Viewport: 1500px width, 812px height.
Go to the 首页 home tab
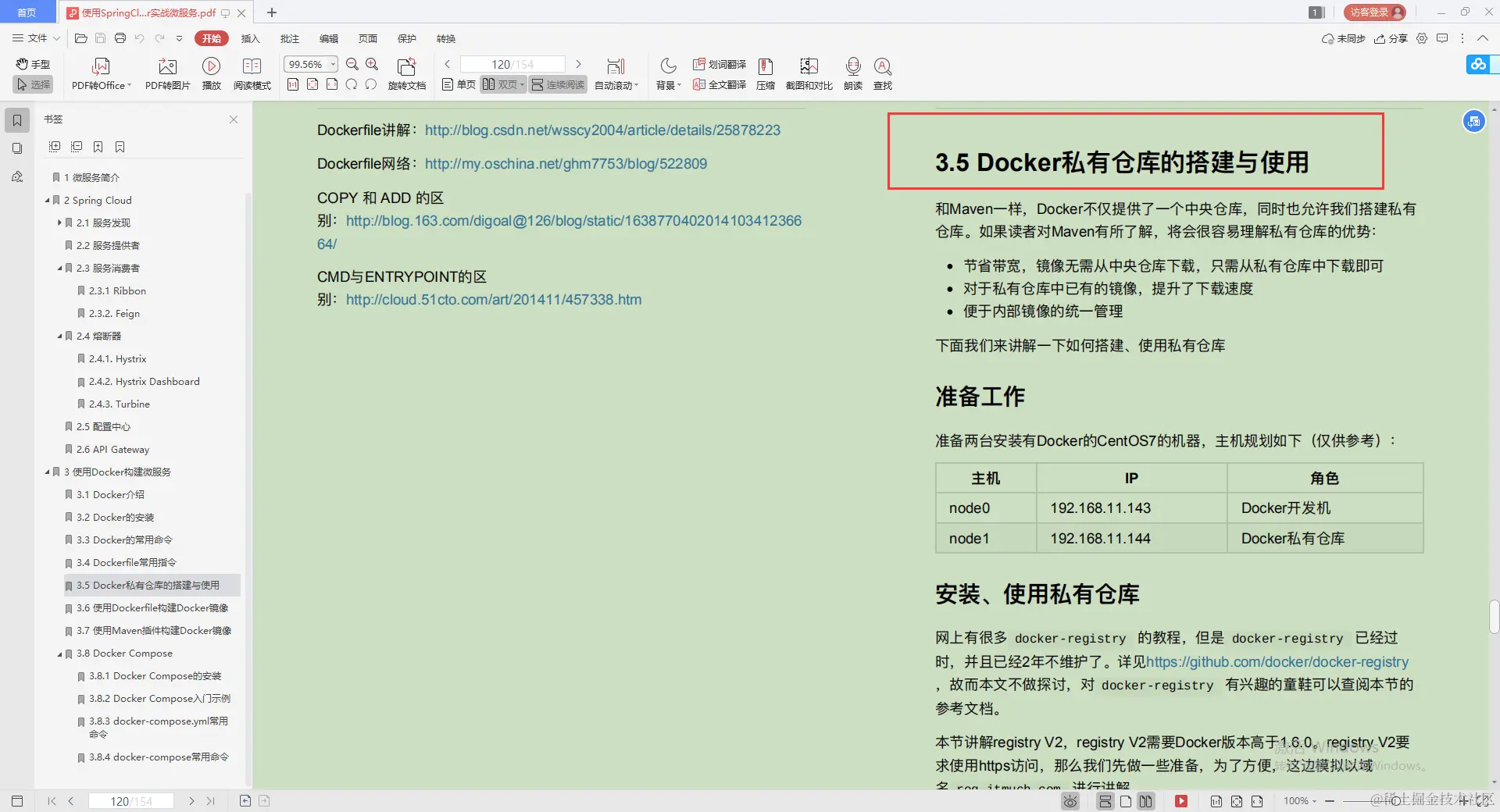coord(27,12)
